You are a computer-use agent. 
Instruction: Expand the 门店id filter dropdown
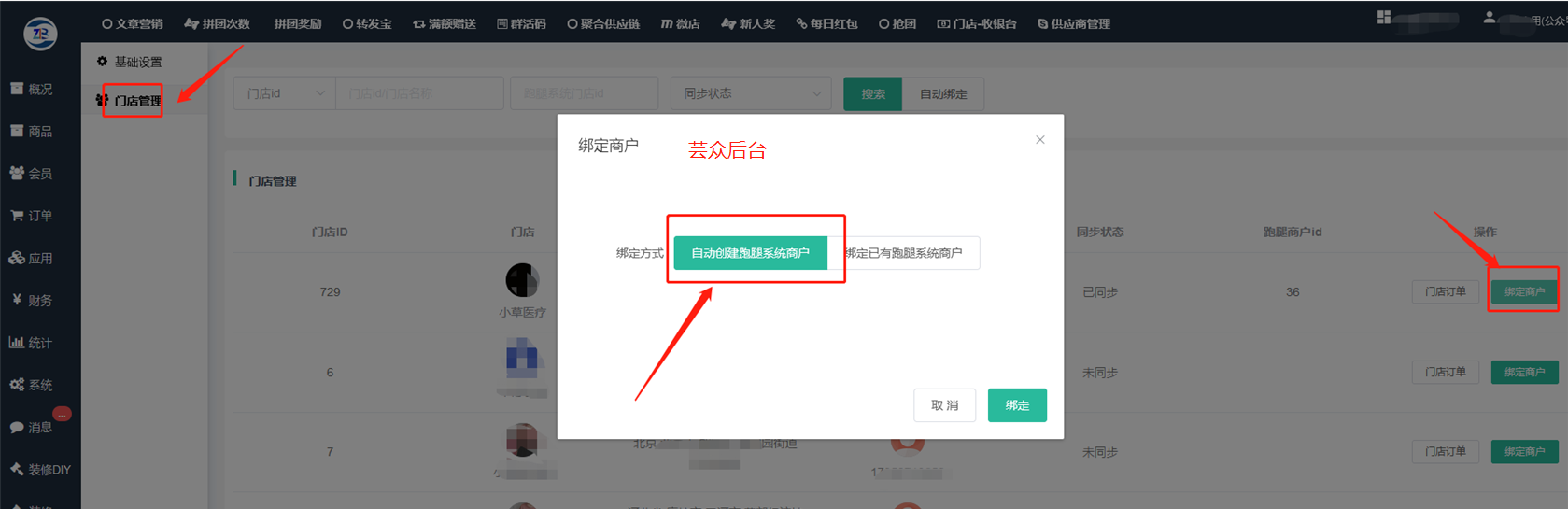(x=285, y=93)
